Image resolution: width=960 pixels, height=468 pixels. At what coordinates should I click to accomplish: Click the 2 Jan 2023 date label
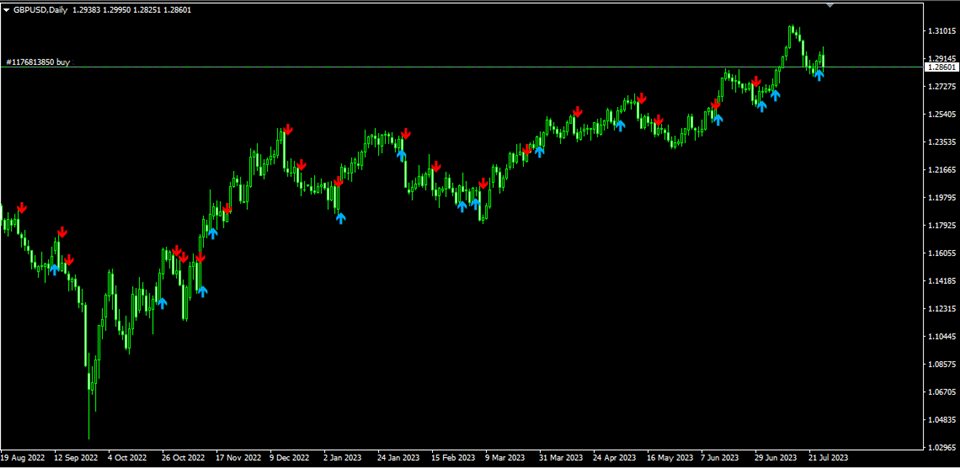tap(345, 458)
